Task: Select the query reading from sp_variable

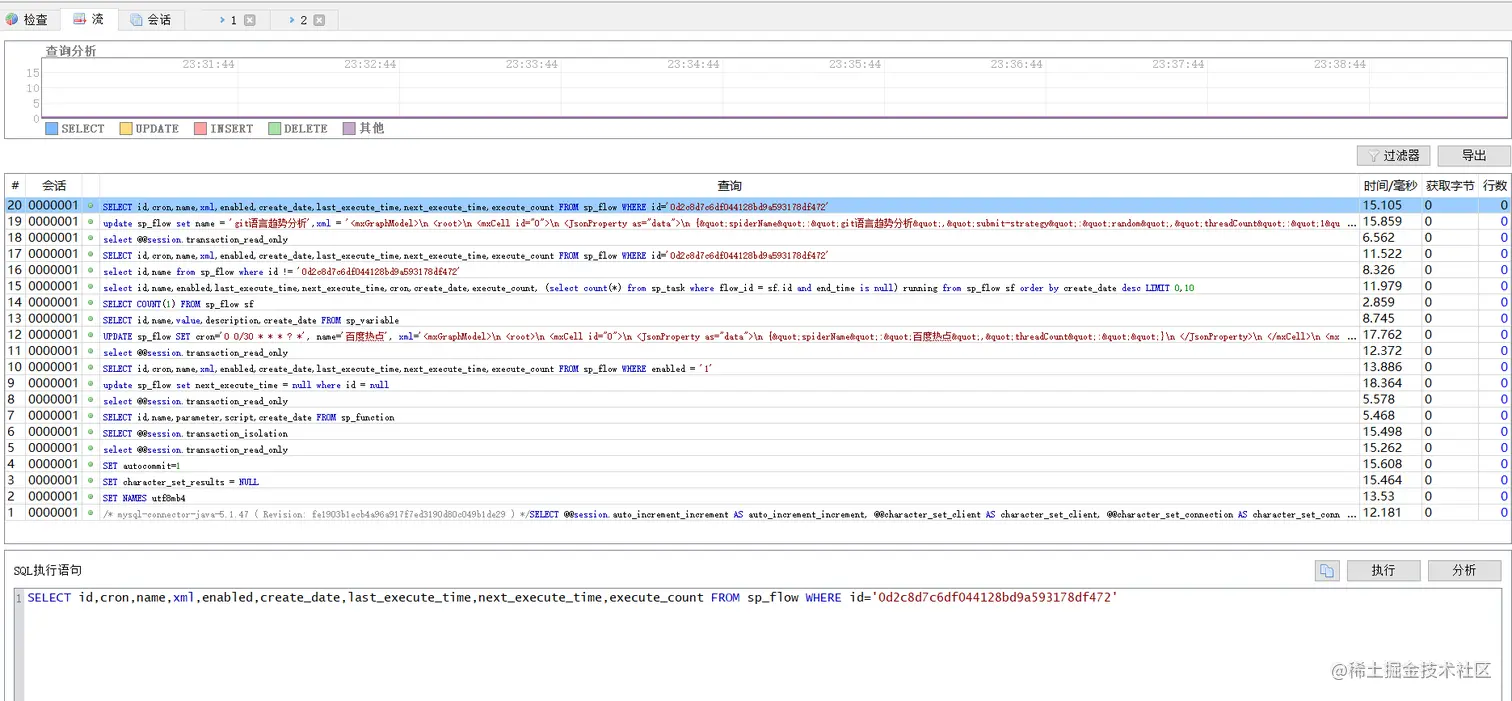Action: [x=251, y=319]
